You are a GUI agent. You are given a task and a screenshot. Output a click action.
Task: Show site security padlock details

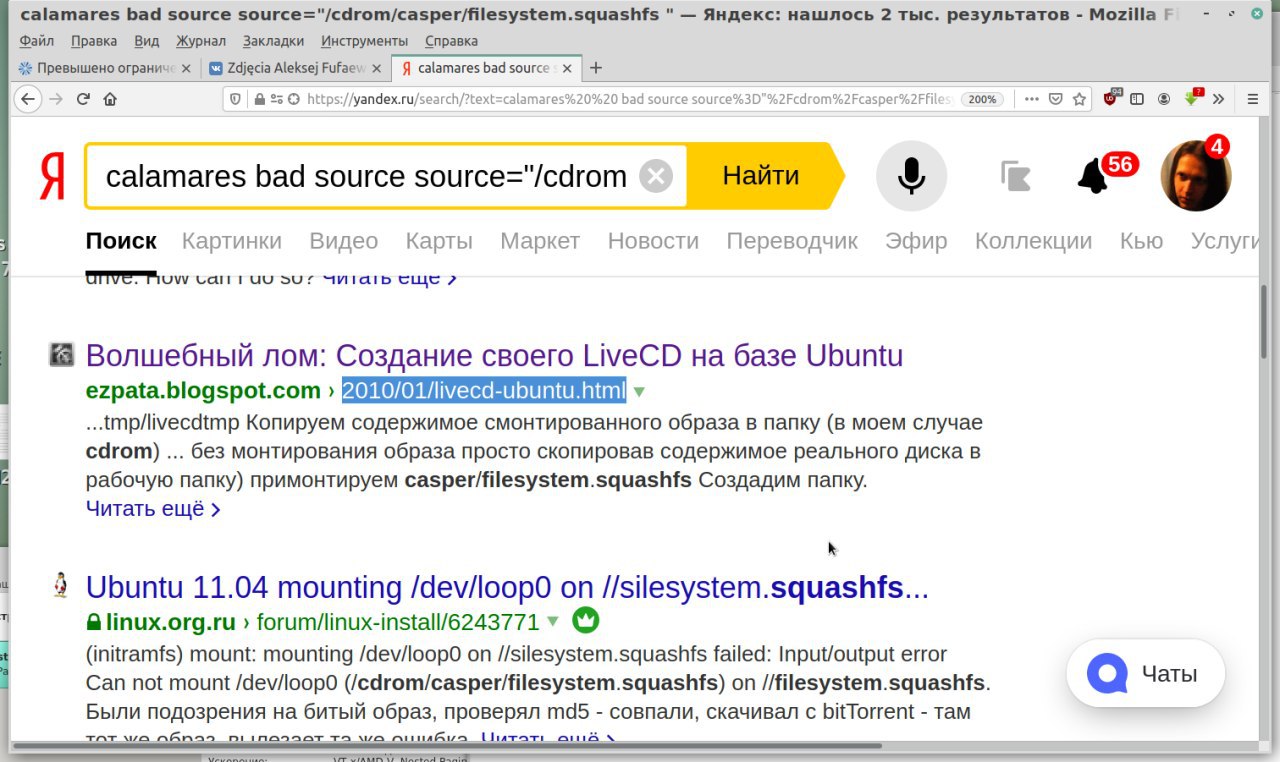tap(259, 99)
